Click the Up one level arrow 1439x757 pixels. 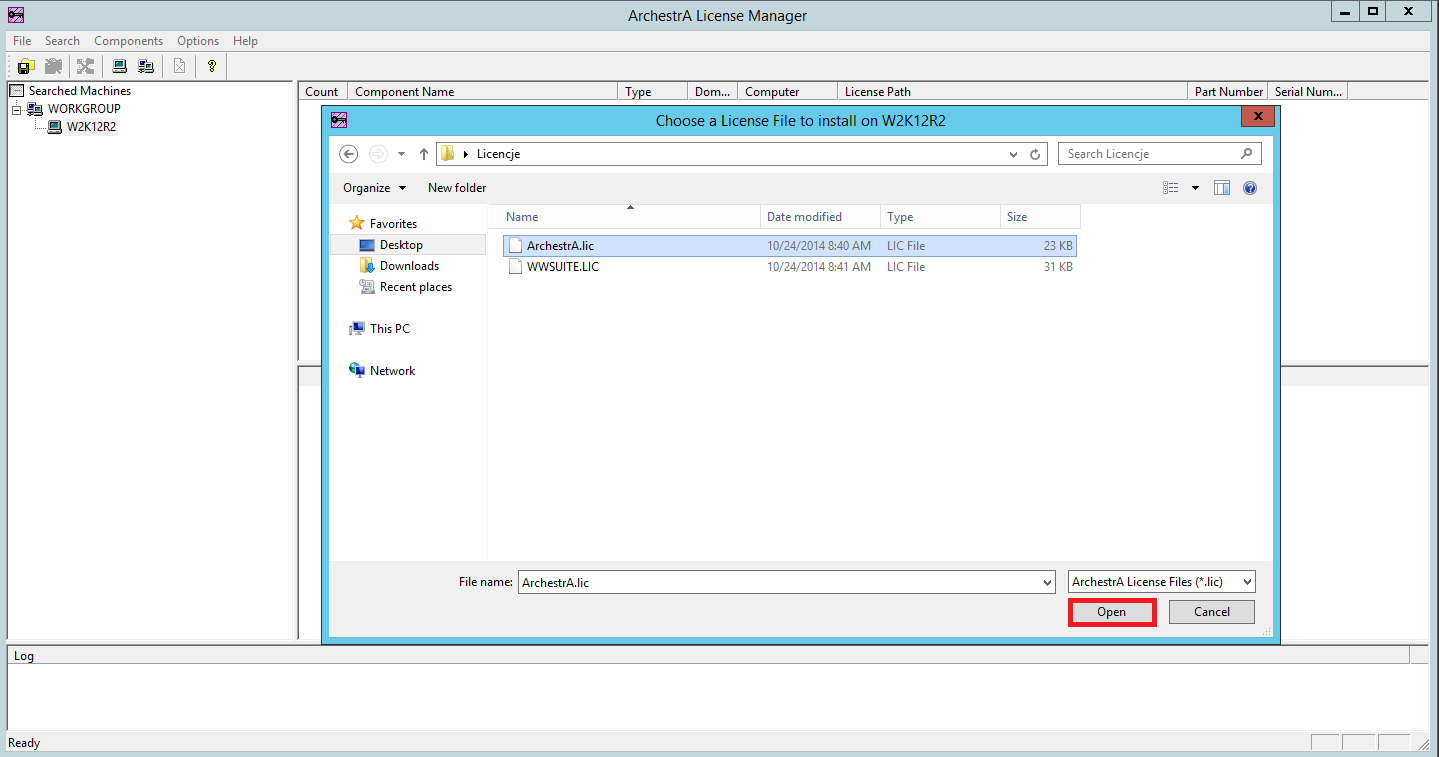424,154
